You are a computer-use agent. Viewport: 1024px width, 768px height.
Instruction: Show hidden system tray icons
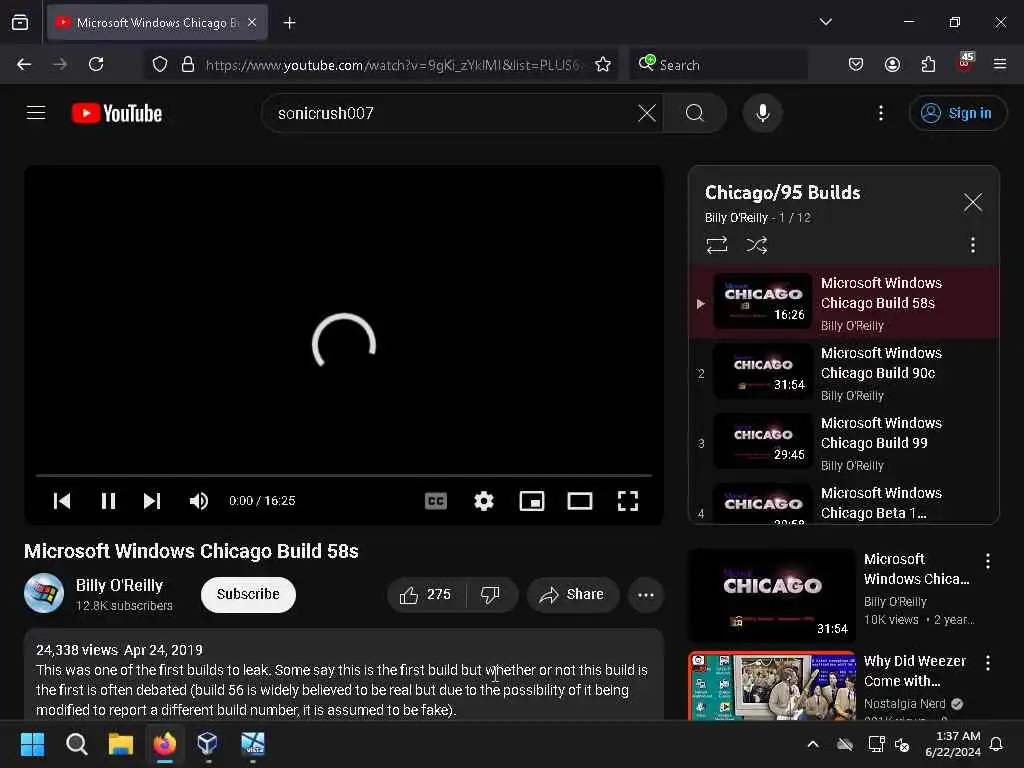click(813, 744)
